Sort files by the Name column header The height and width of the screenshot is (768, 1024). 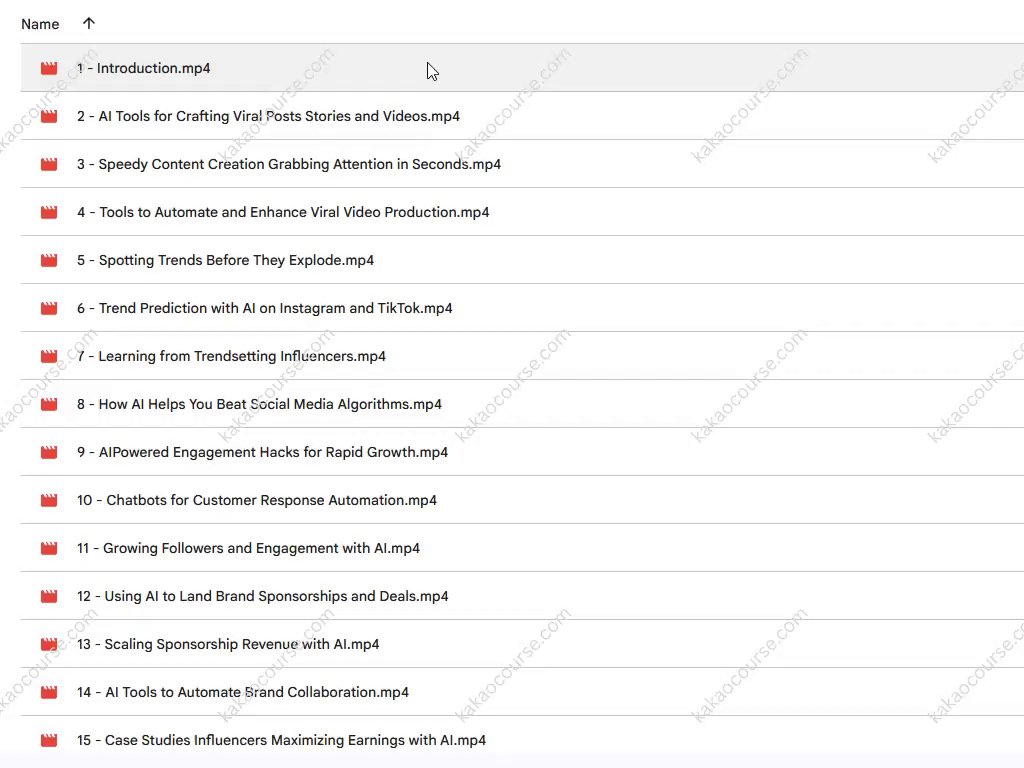(40, 24)
